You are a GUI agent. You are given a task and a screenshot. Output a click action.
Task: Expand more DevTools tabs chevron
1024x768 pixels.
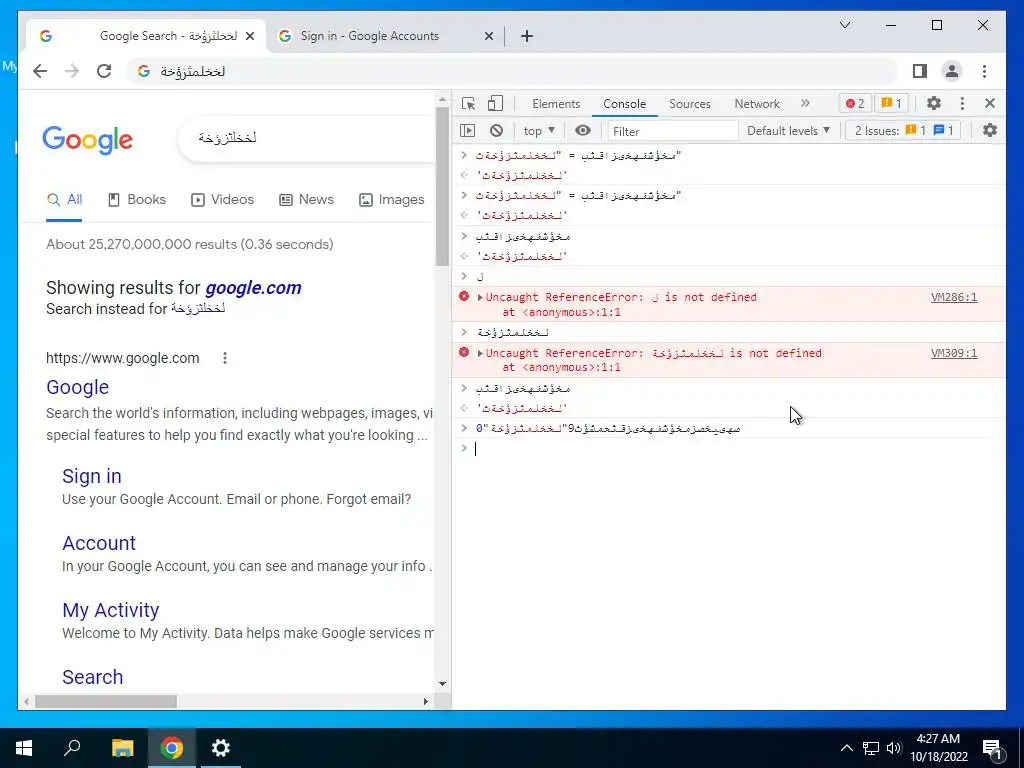point(805,103)
